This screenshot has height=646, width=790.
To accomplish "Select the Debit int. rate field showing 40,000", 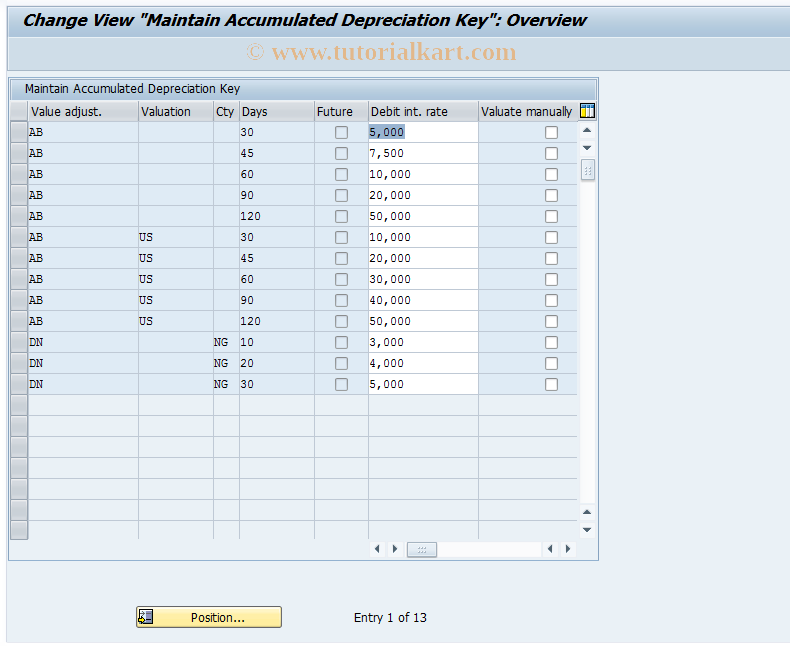I will pos(423,300).
